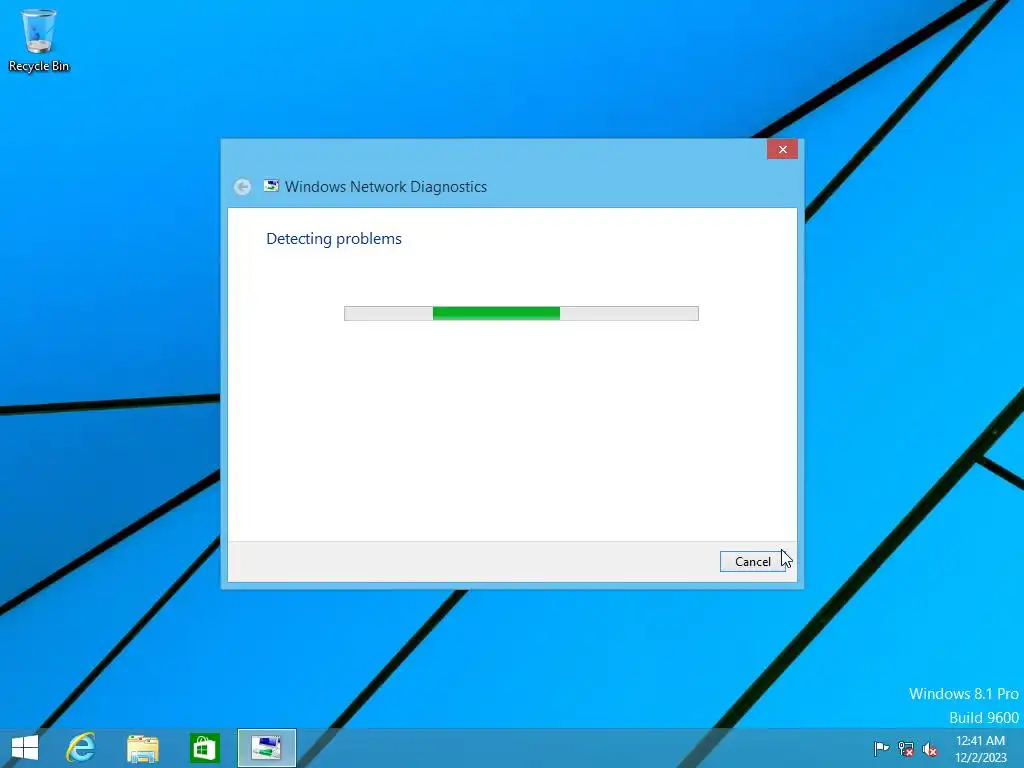Launch Internet Explorer from the taskbar
The height and width of the screenshot is (768, 1024).
[x=81, y=748]
